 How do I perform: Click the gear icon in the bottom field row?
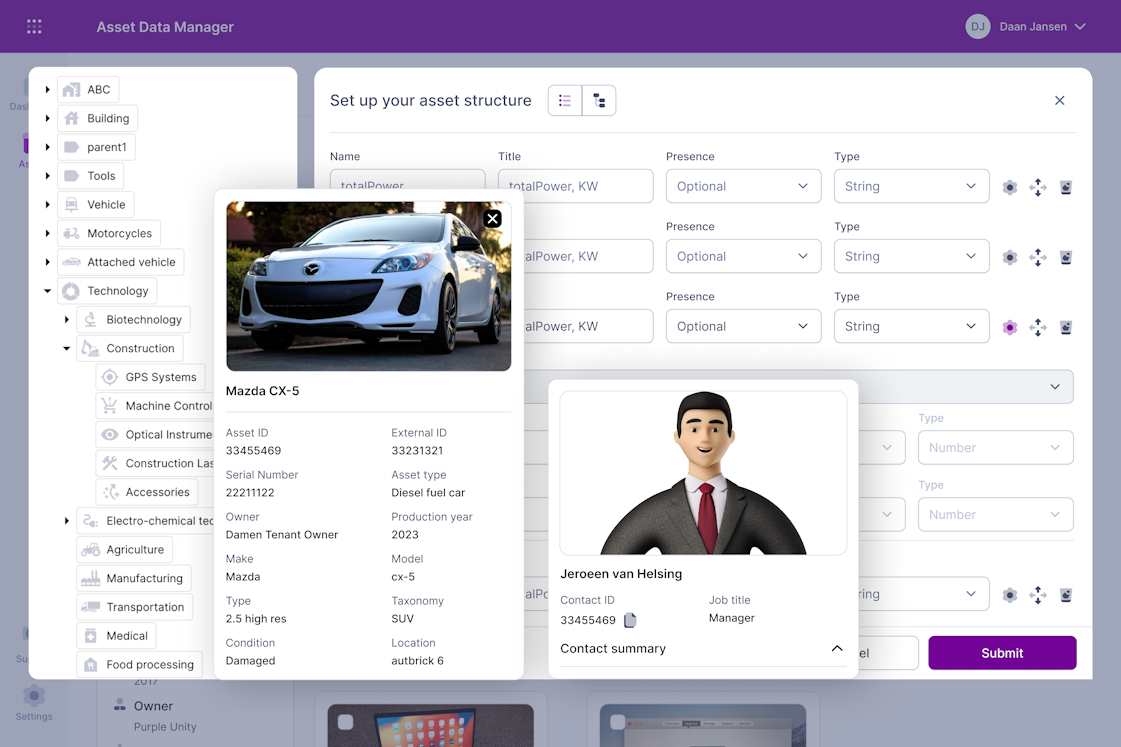pyautogui.click(x=1009, y=595)
